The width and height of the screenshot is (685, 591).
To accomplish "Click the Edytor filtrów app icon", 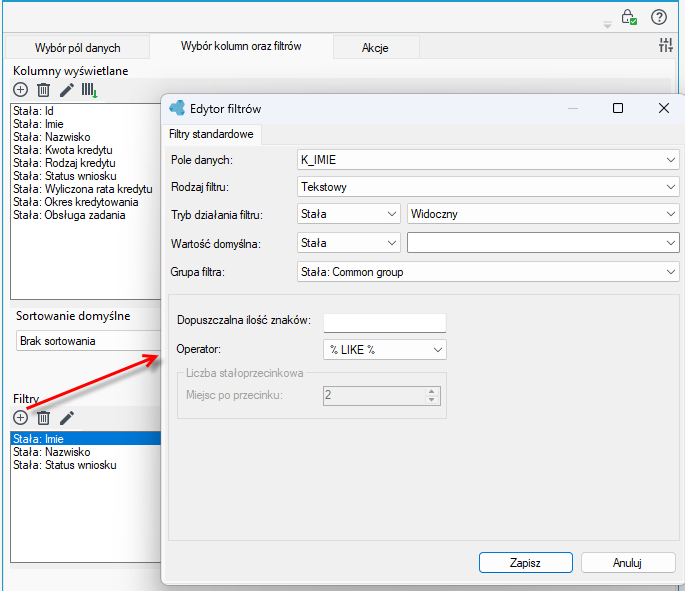I will click(177, 108).
